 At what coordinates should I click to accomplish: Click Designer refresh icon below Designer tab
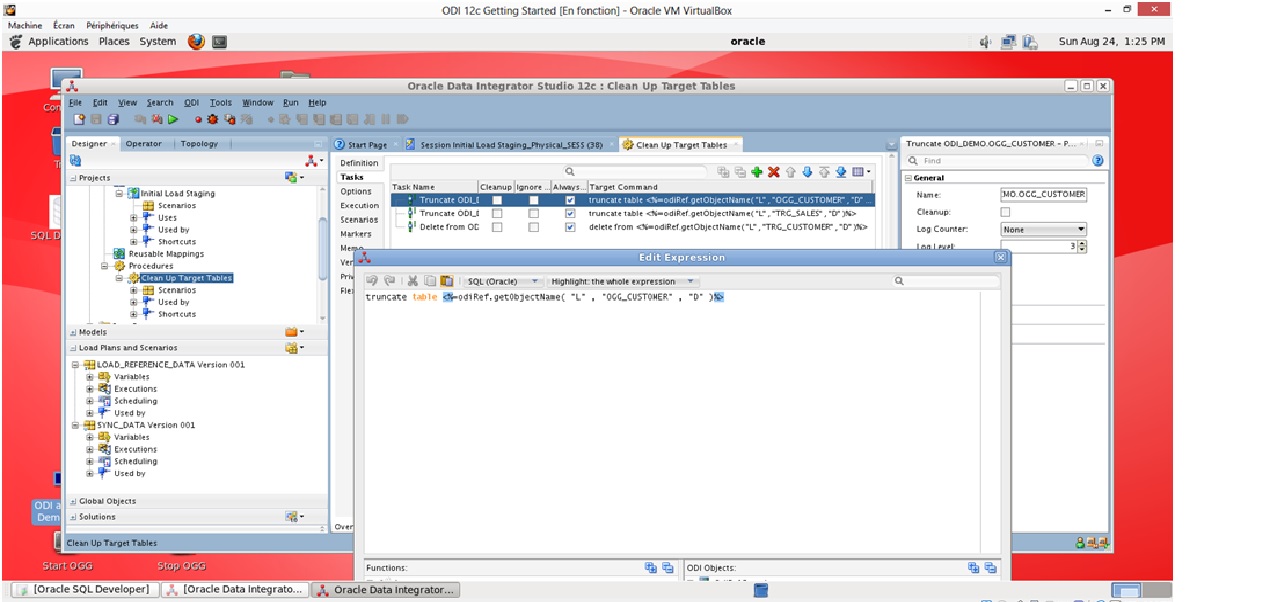coord(75,160)
